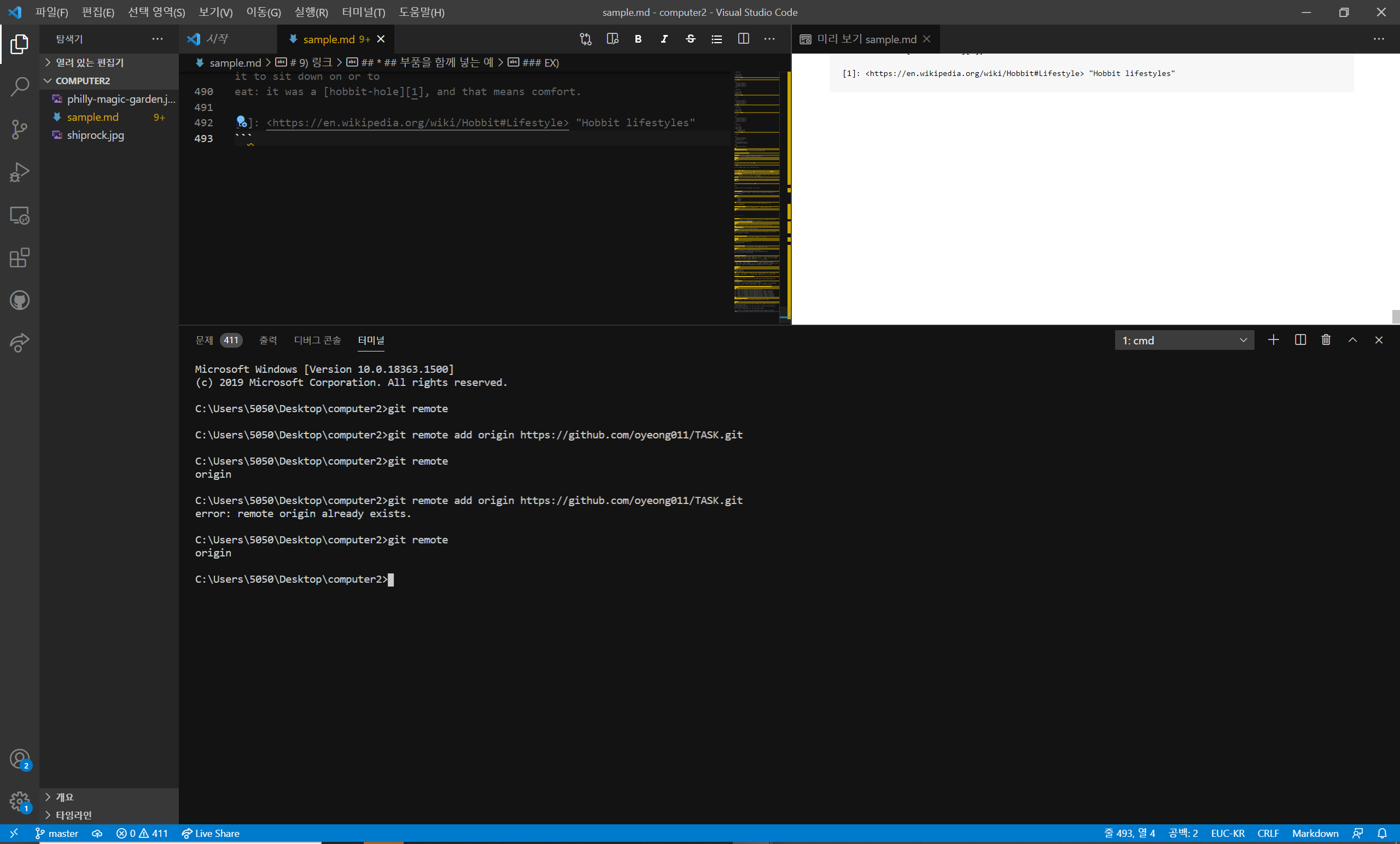
Task: Click the editor minimap
Action: pos(756,192)
